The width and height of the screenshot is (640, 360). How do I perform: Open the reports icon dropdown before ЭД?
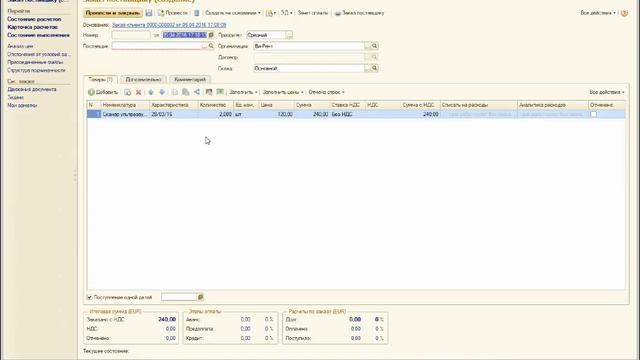[x=271, y=13]
